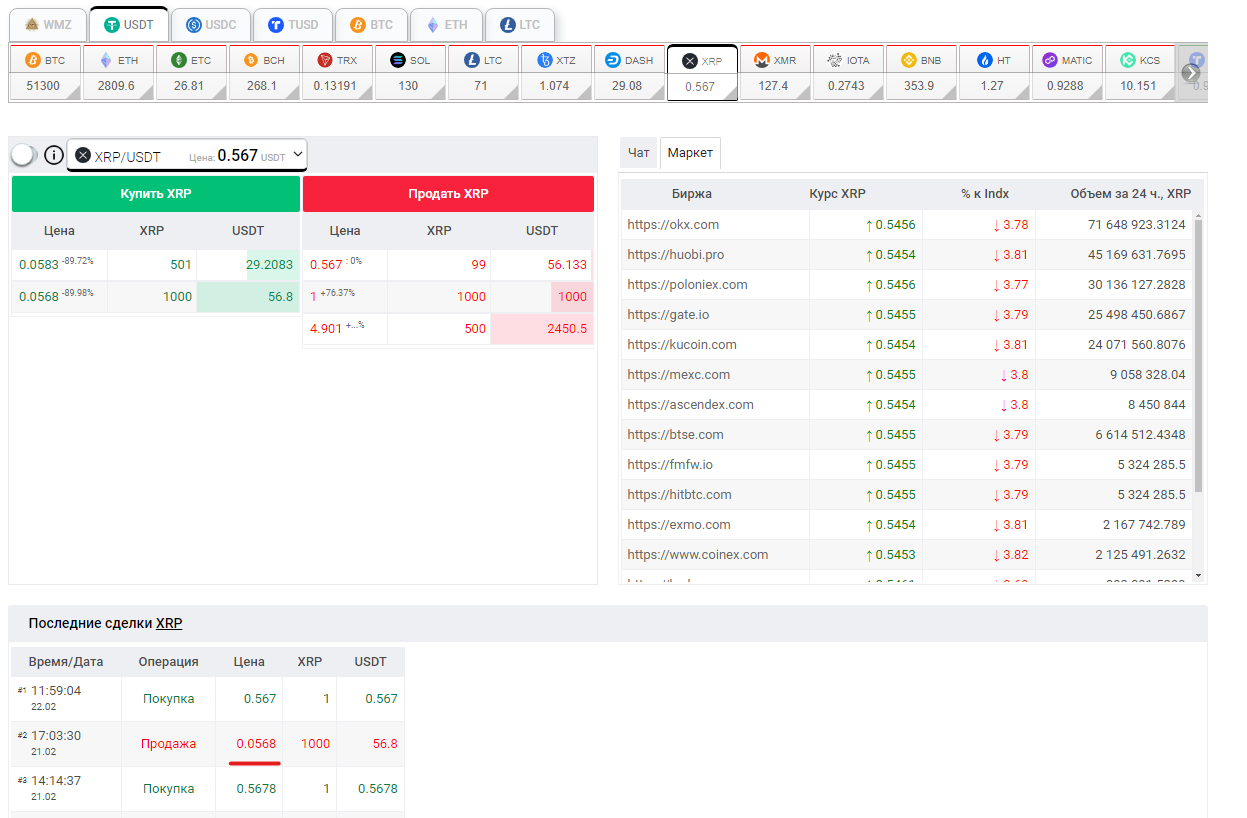The width and height of the screenshot is (1247, 818).
Task: Click the market list vertical scrollbar
Action: pyautogui.click(x=1199, y=355)
